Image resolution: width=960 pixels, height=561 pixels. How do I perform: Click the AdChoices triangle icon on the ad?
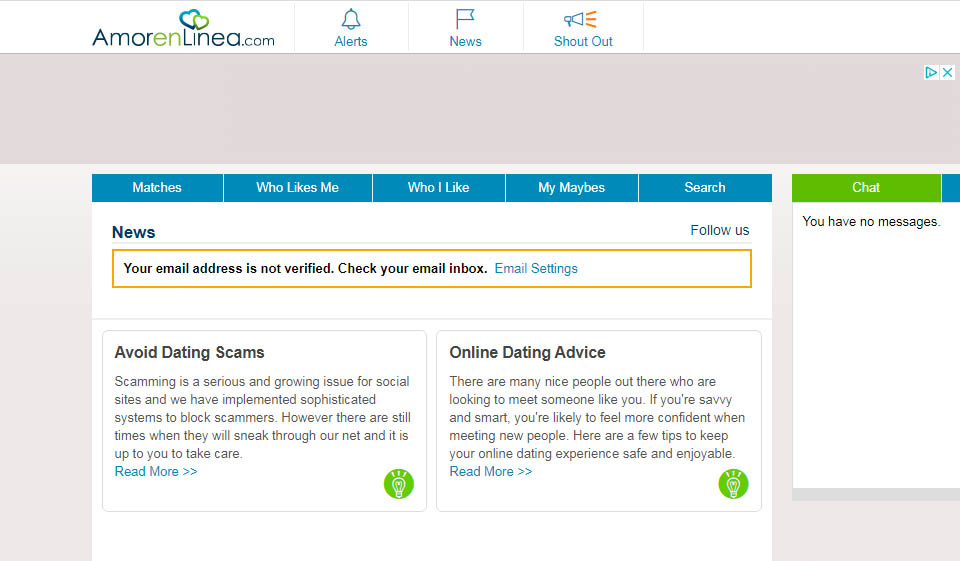click(931, 72)
